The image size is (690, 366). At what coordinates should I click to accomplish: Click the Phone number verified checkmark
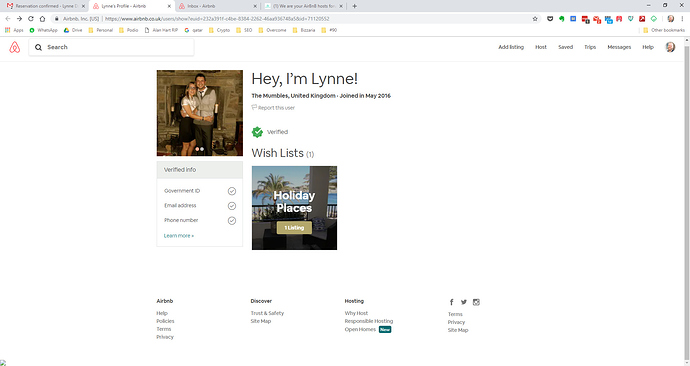(x=232, y=220)
